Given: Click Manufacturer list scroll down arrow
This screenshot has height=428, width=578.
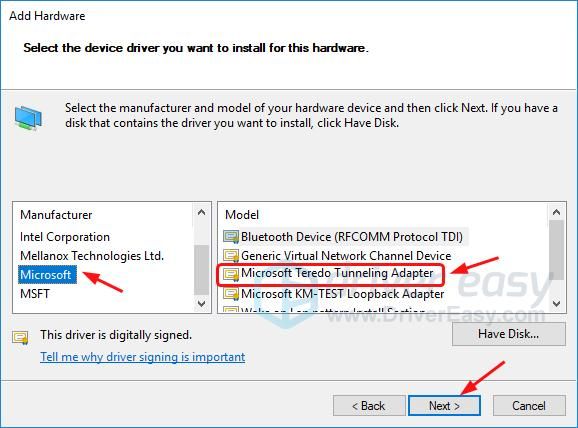Looking at the screenshot, I should pyautogui.click(x=201, y=303).
